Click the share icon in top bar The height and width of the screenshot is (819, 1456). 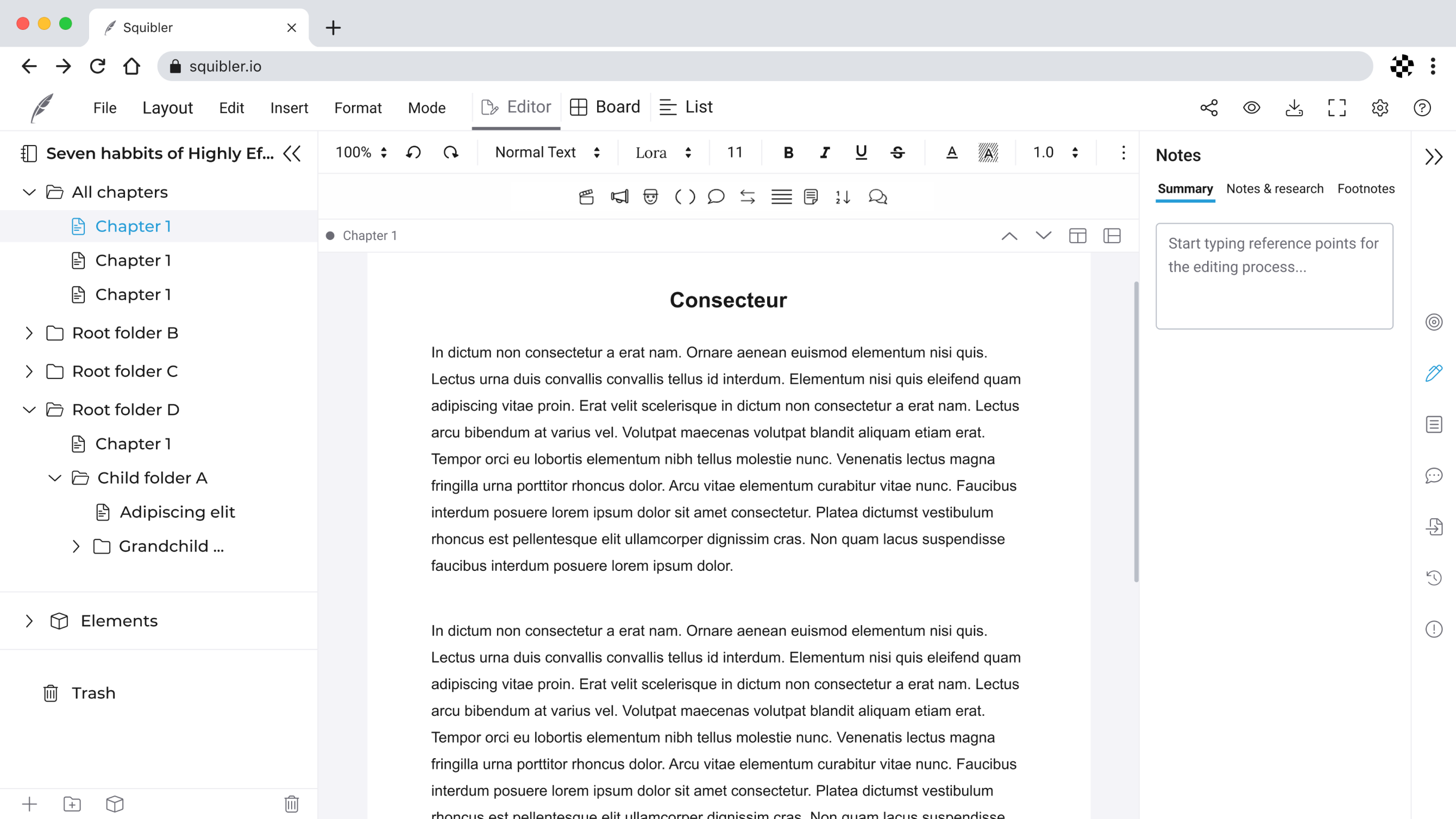click(1208, 108)
